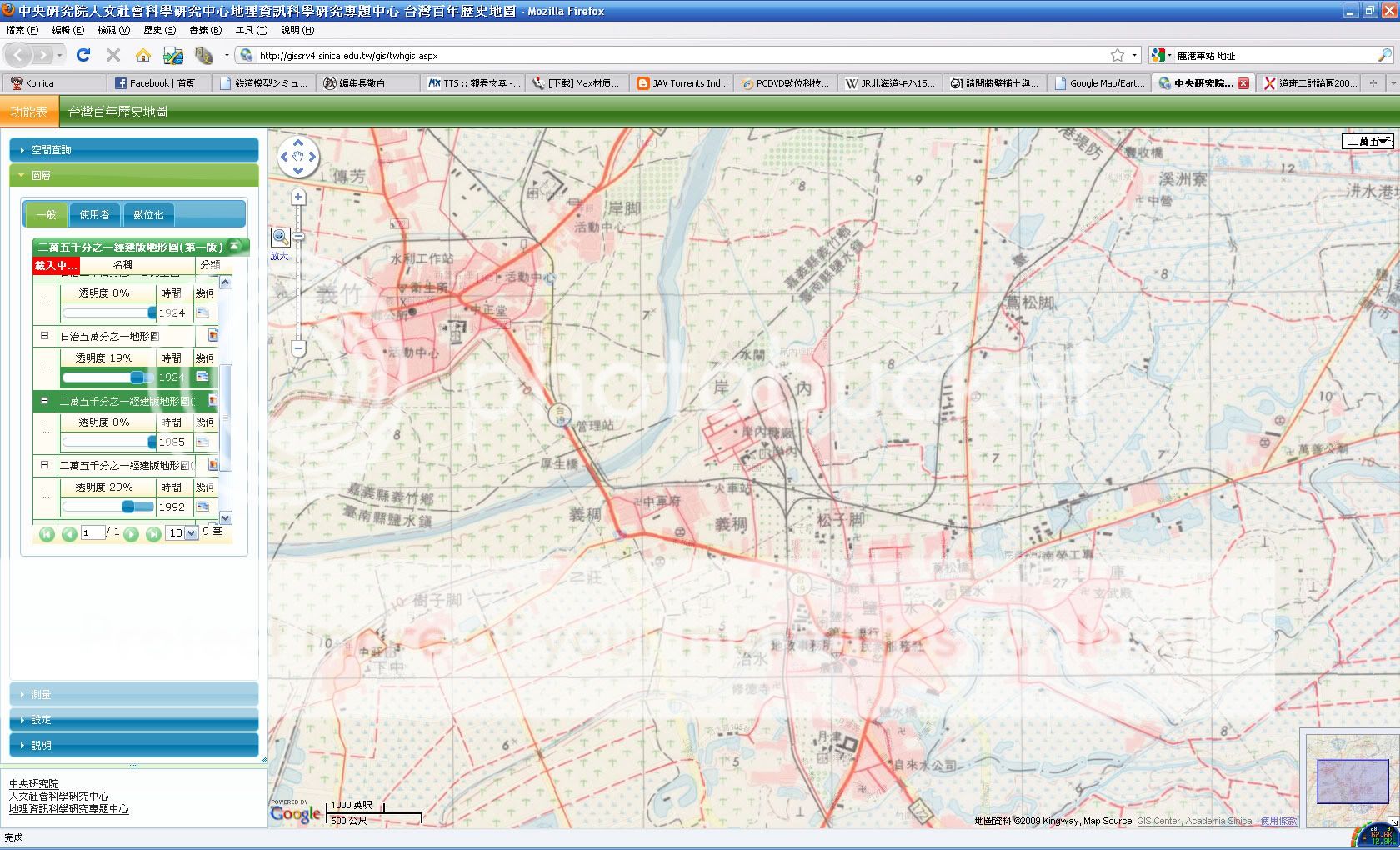Reload the page using the refresh icon
This screenshot has height=850, width=1400.
[83, 55]
